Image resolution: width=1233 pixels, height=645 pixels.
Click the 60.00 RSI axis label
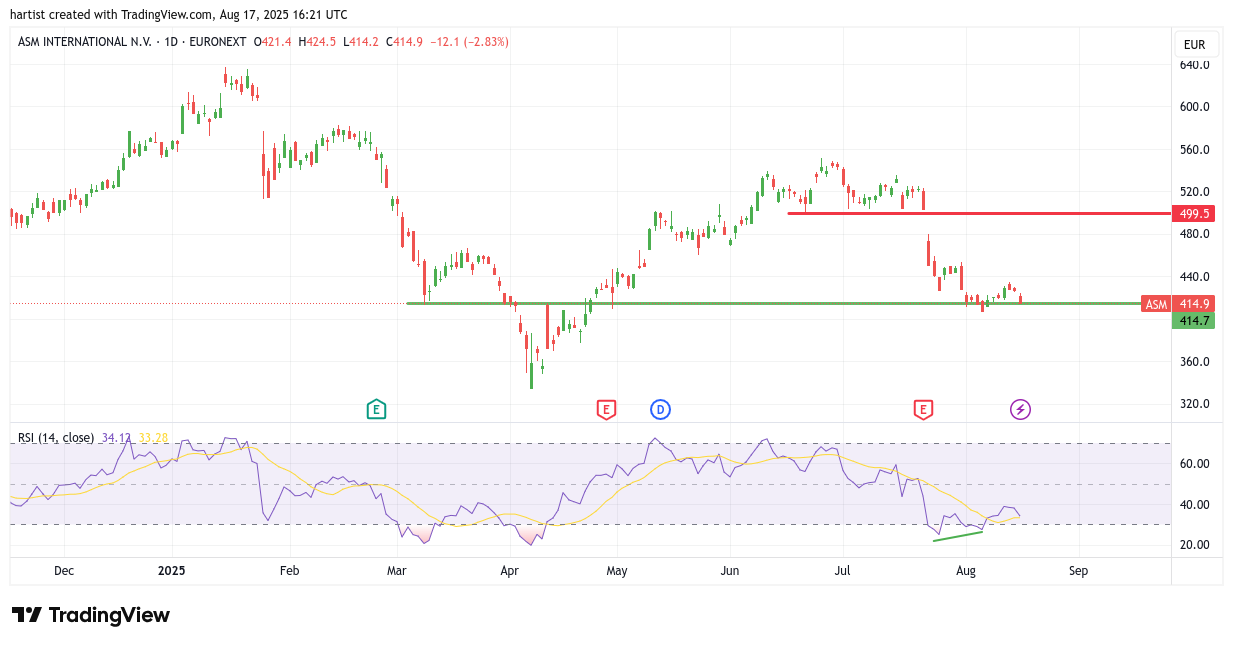pos(1195,464)
